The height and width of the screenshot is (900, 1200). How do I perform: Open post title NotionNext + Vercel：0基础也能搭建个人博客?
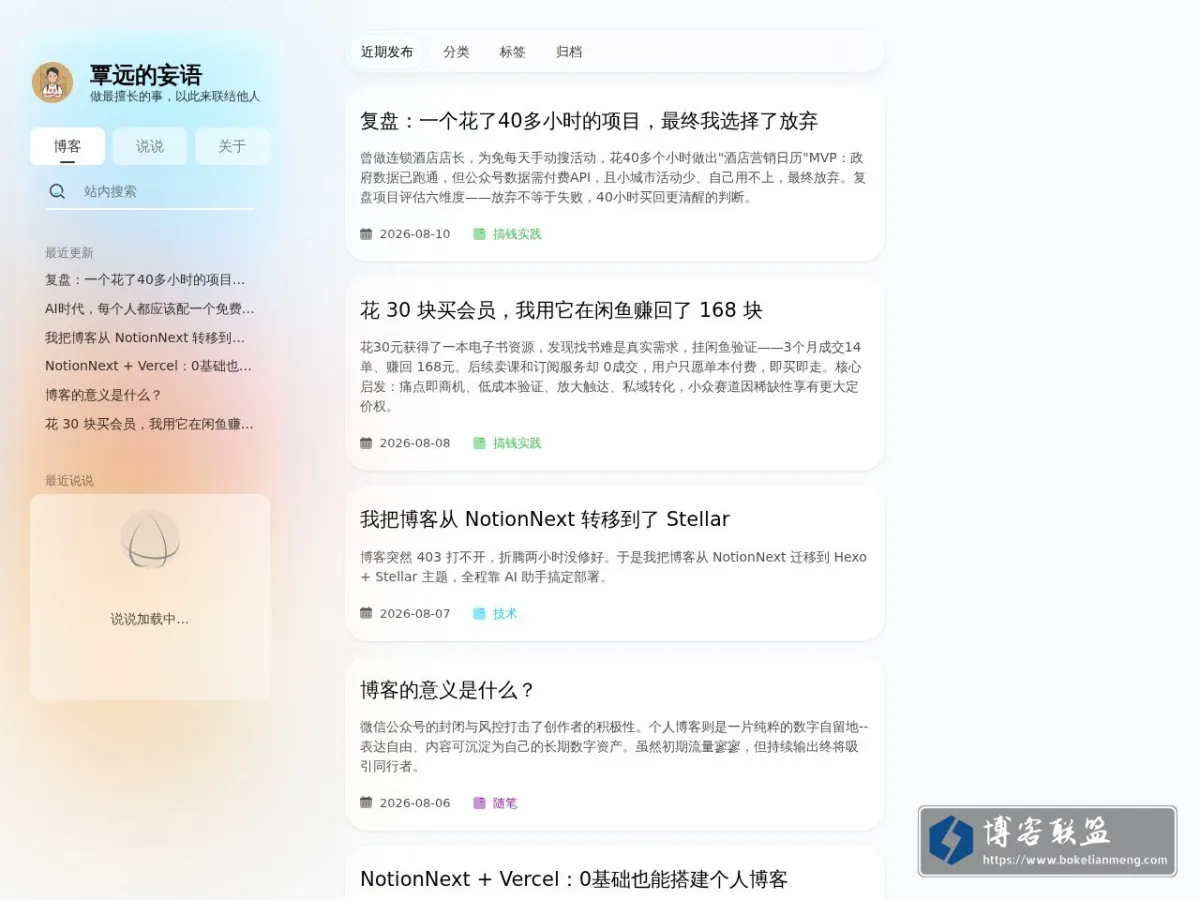click(x=574, y=879)
